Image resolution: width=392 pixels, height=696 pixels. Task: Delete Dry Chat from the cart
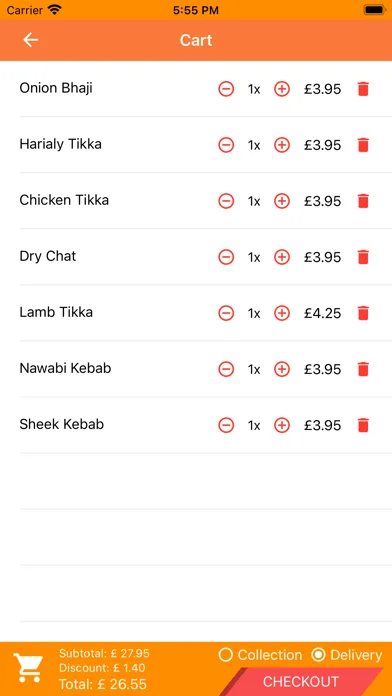tap(363, 257)
